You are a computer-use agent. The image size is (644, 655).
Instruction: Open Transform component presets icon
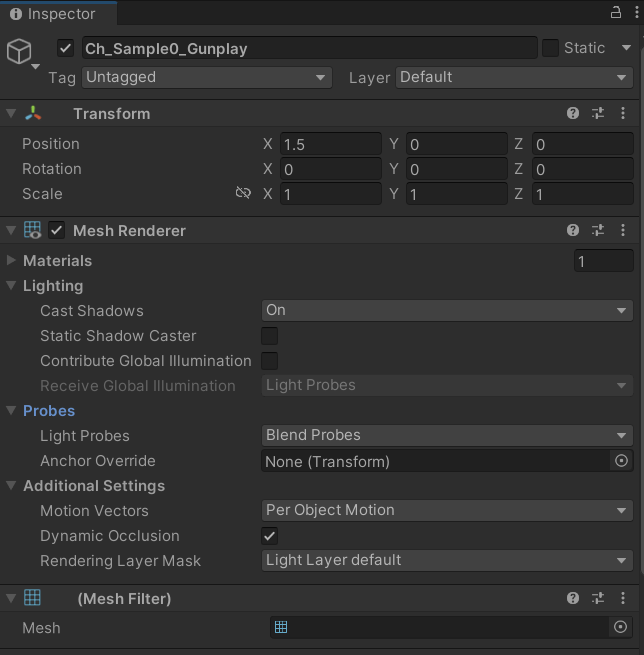(x=598, y=114)
